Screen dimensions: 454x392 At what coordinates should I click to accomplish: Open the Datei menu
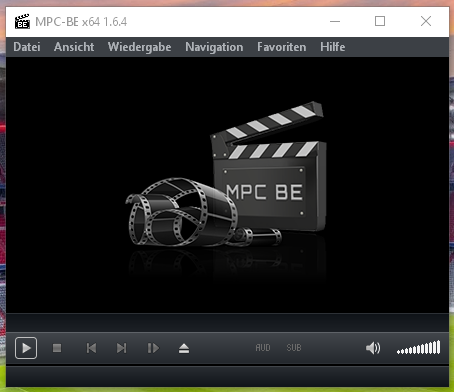[27, 47]
